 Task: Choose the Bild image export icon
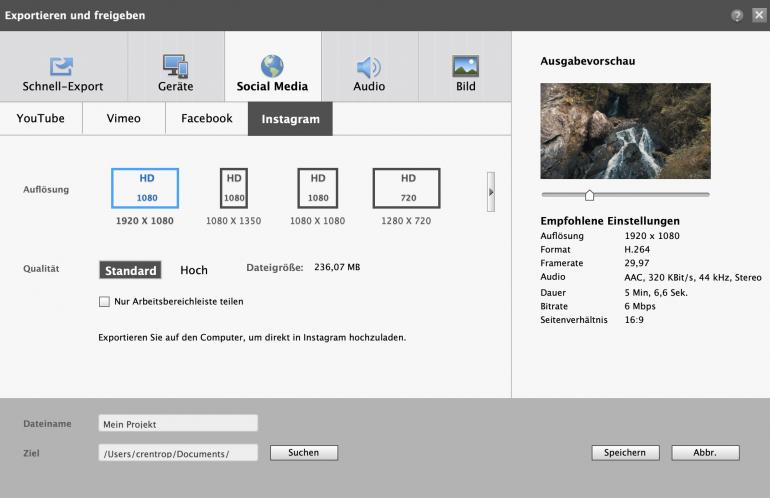[466, 66]
